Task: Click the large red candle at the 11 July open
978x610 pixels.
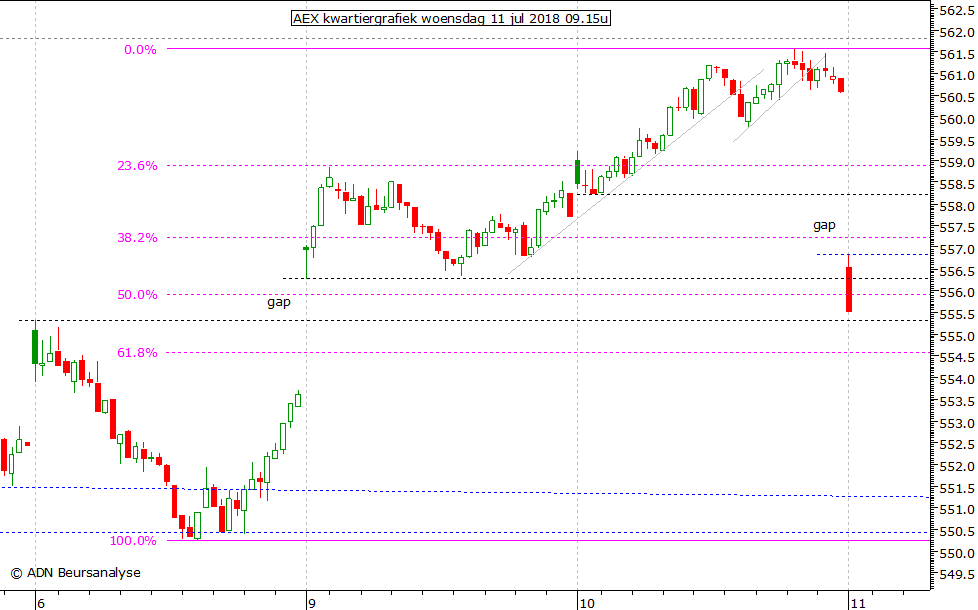Action: (x=849, y=289)
